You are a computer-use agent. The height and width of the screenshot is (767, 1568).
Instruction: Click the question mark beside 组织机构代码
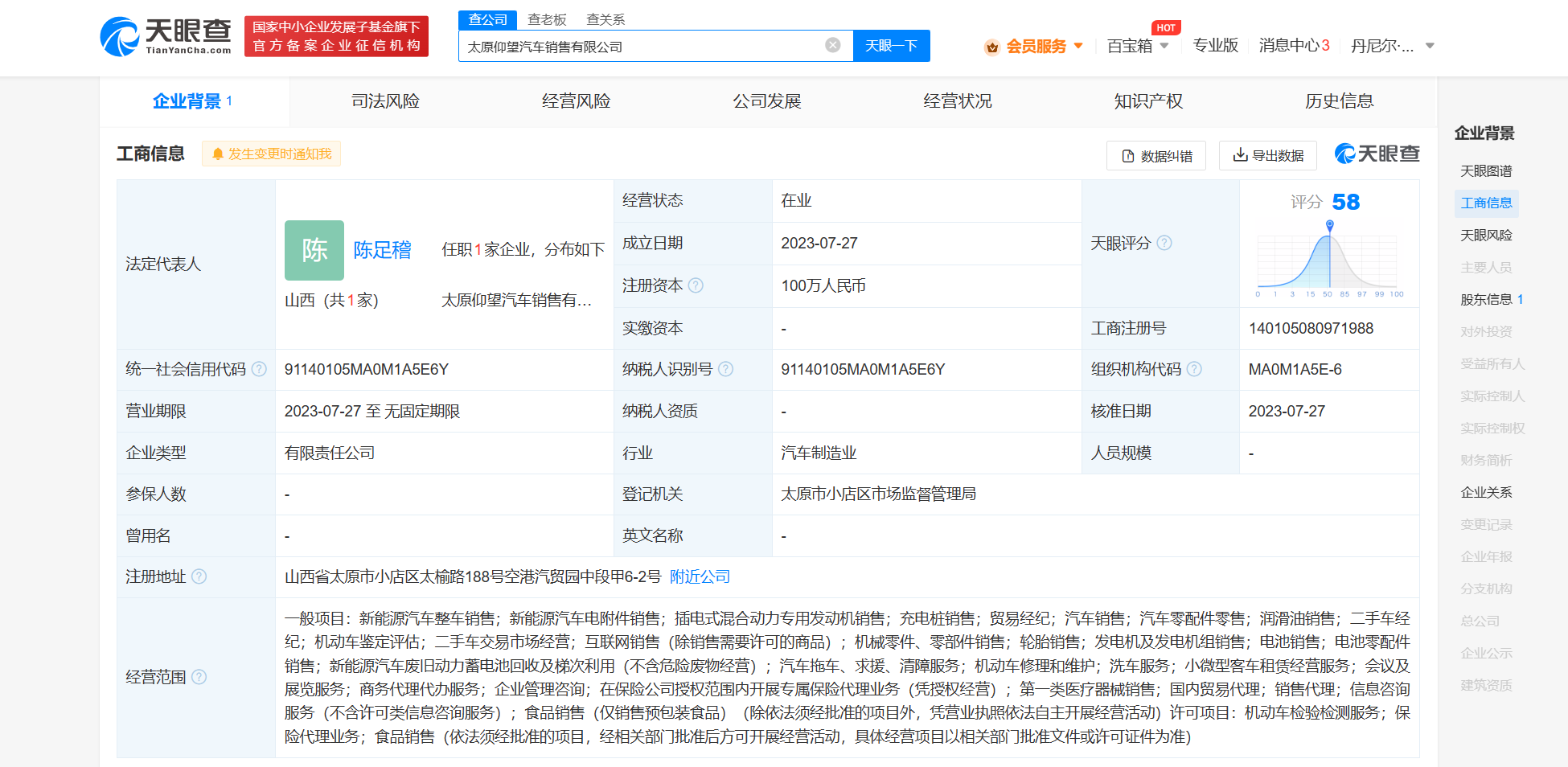1196,369
